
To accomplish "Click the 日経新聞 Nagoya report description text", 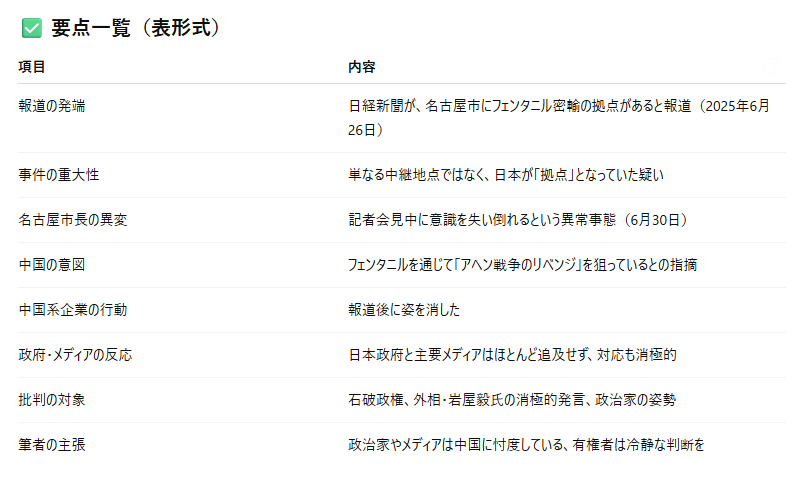I will click(x=559, y=118).
